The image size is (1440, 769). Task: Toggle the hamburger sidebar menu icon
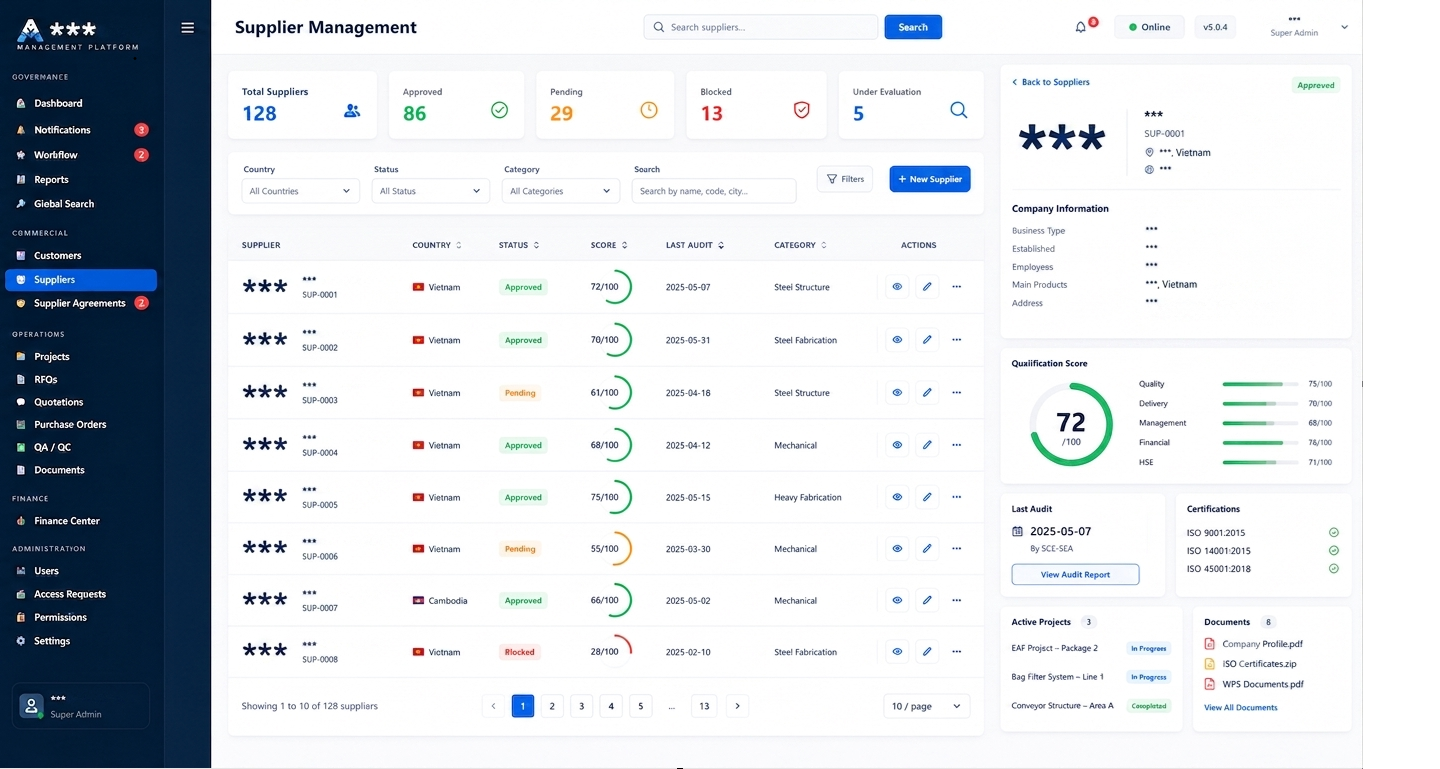pyautogui.click(x=187, y=28)
